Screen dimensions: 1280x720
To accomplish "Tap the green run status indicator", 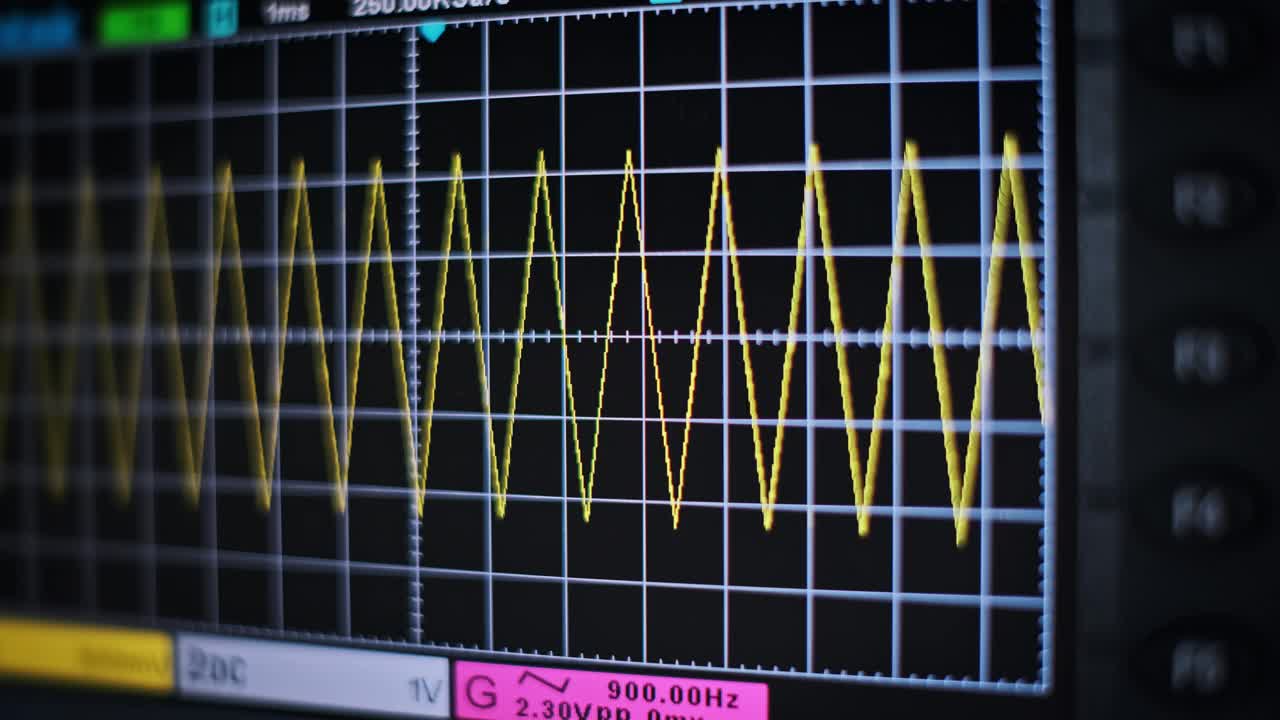I will 144,23.
